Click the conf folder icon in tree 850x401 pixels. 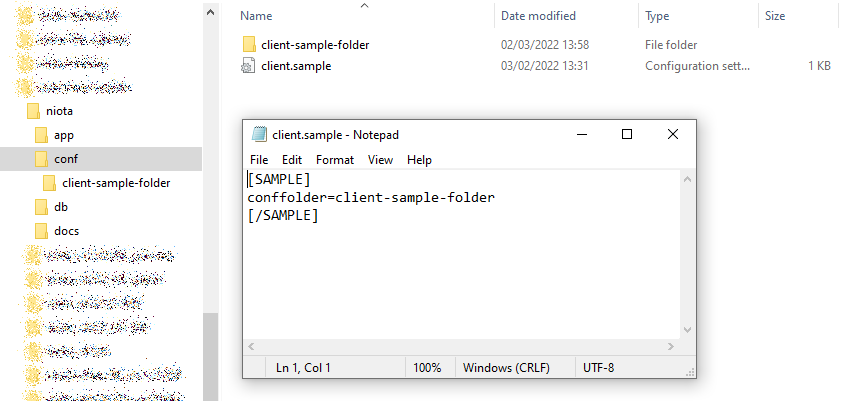click(41, 158)
